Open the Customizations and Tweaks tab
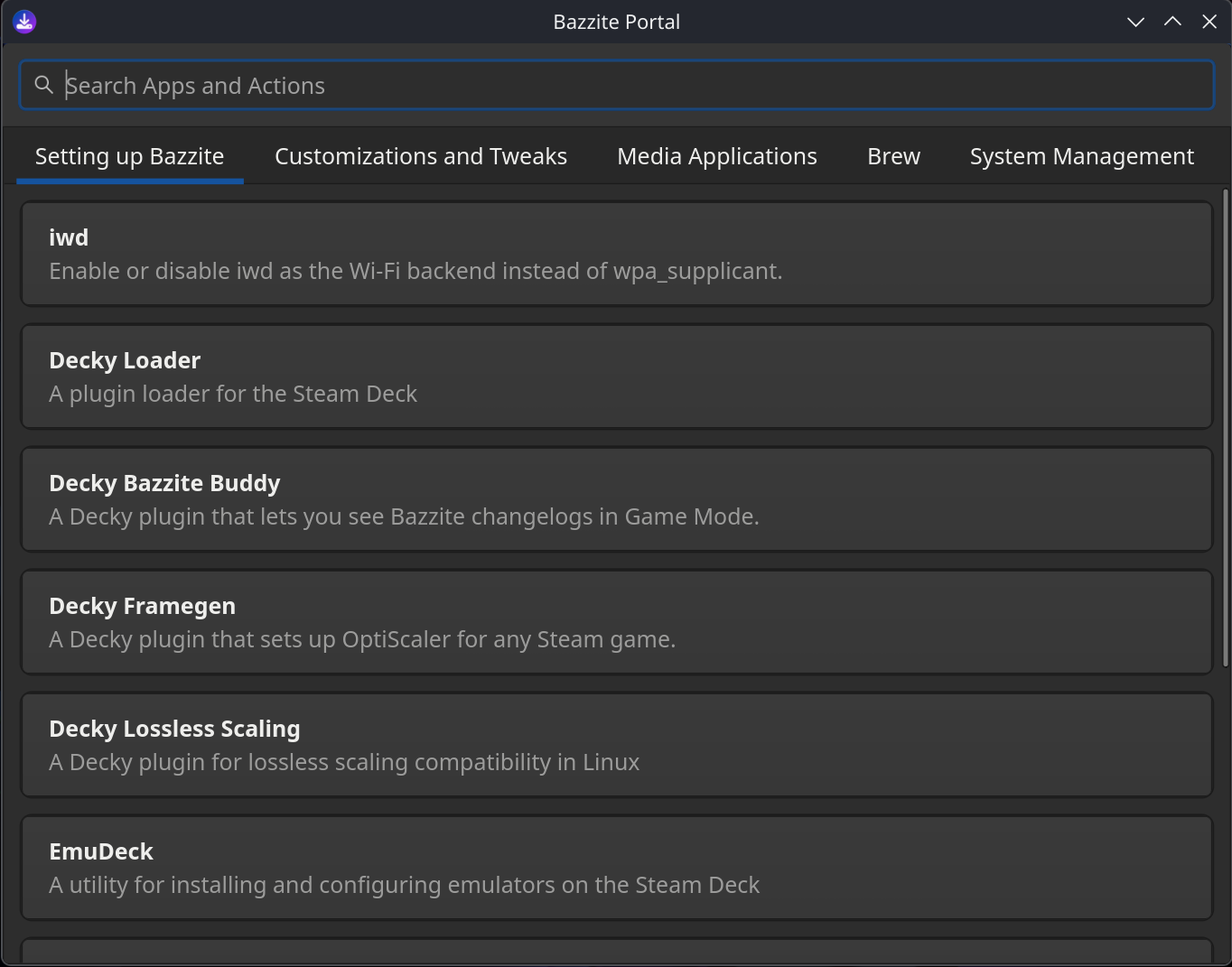 click(421, 156)
